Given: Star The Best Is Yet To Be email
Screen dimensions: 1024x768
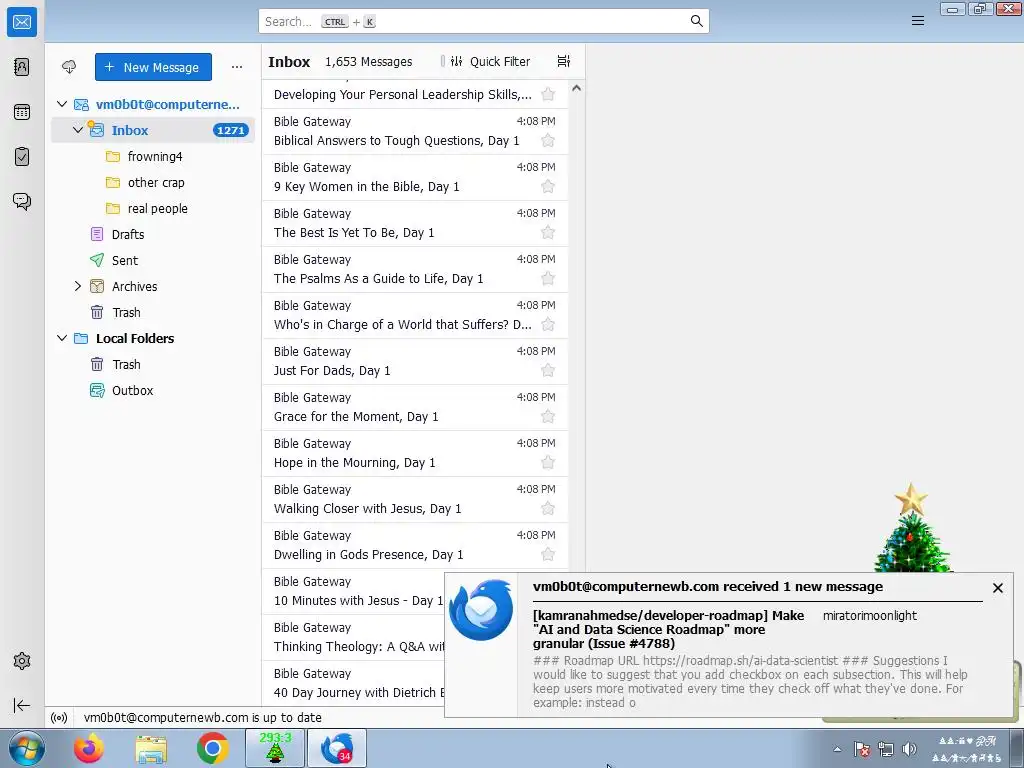Looking at the screenshot, I should click(548, 232).
